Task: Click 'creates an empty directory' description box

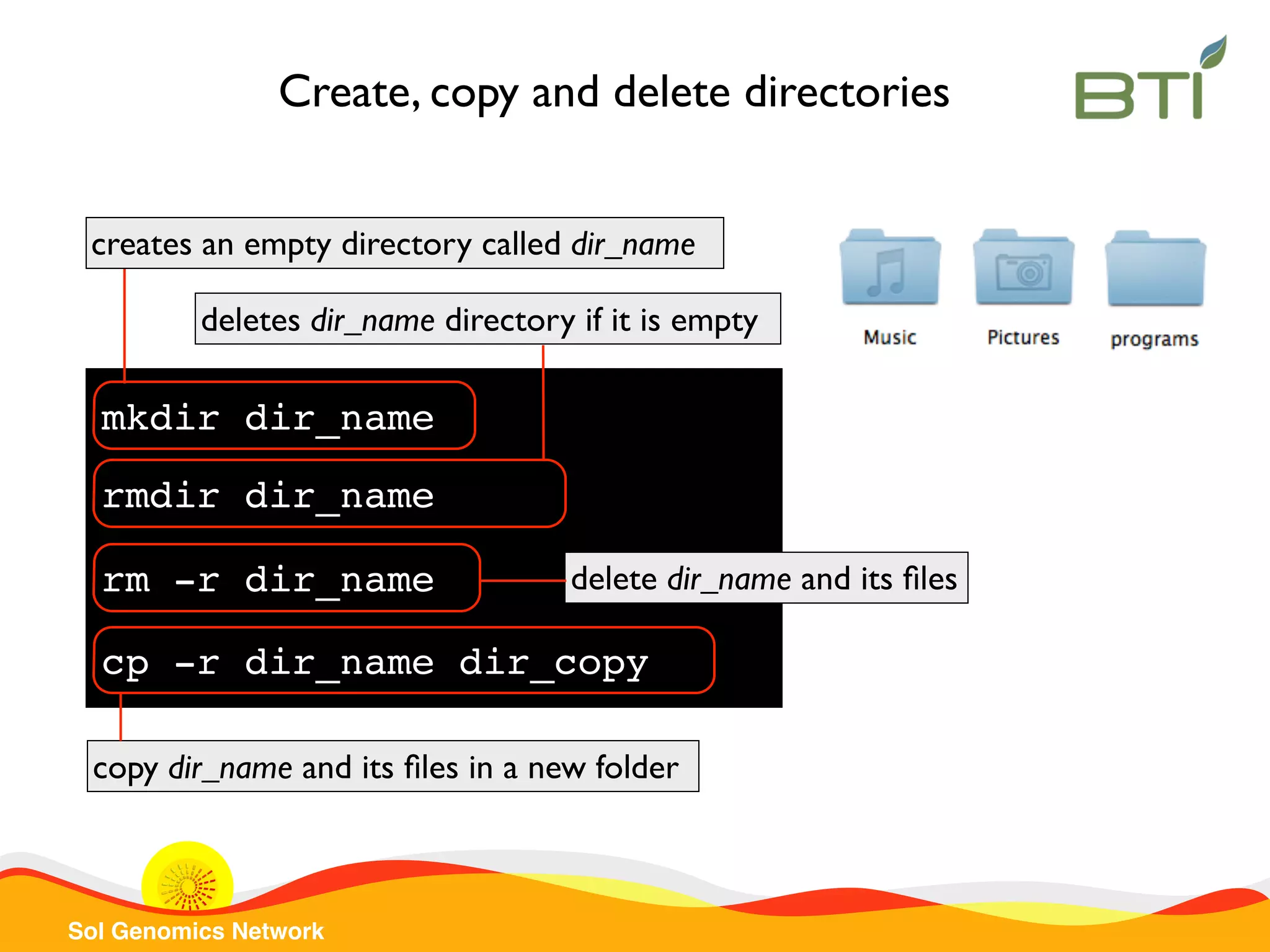Action: pos(404,244)
